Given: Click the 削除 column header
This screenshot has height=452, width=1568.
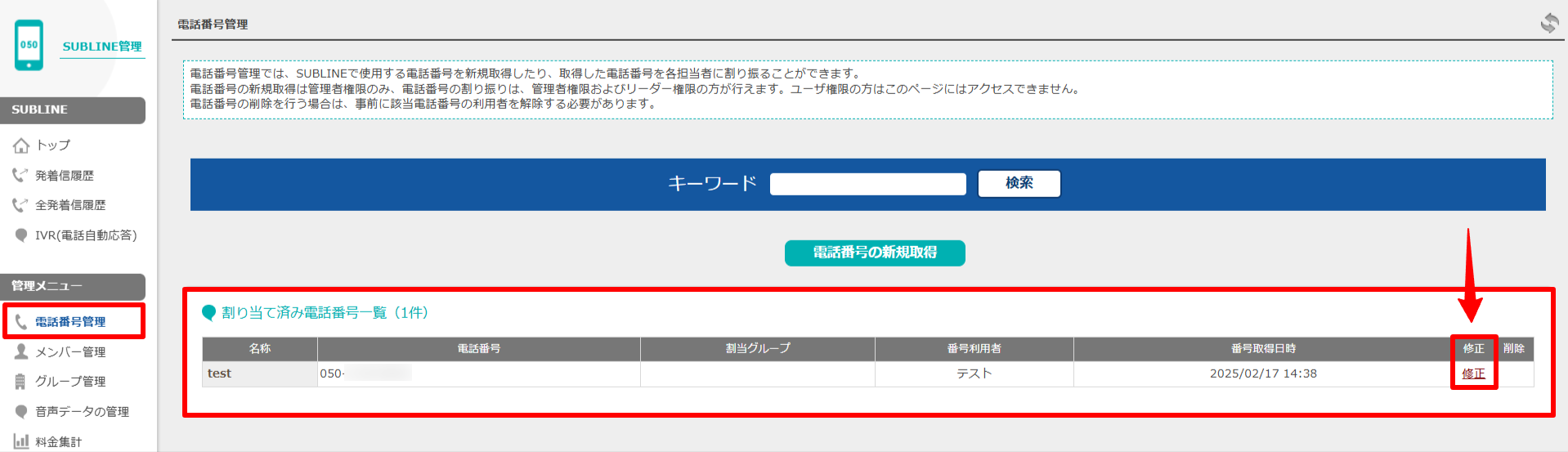Looking at the screenshot, I should coord(1514,349).
